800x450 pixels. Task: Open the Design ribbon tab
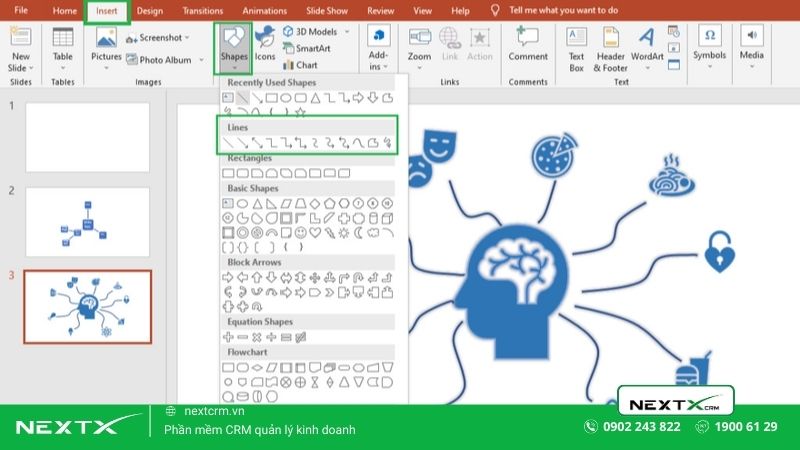click(x=149, y=11)
